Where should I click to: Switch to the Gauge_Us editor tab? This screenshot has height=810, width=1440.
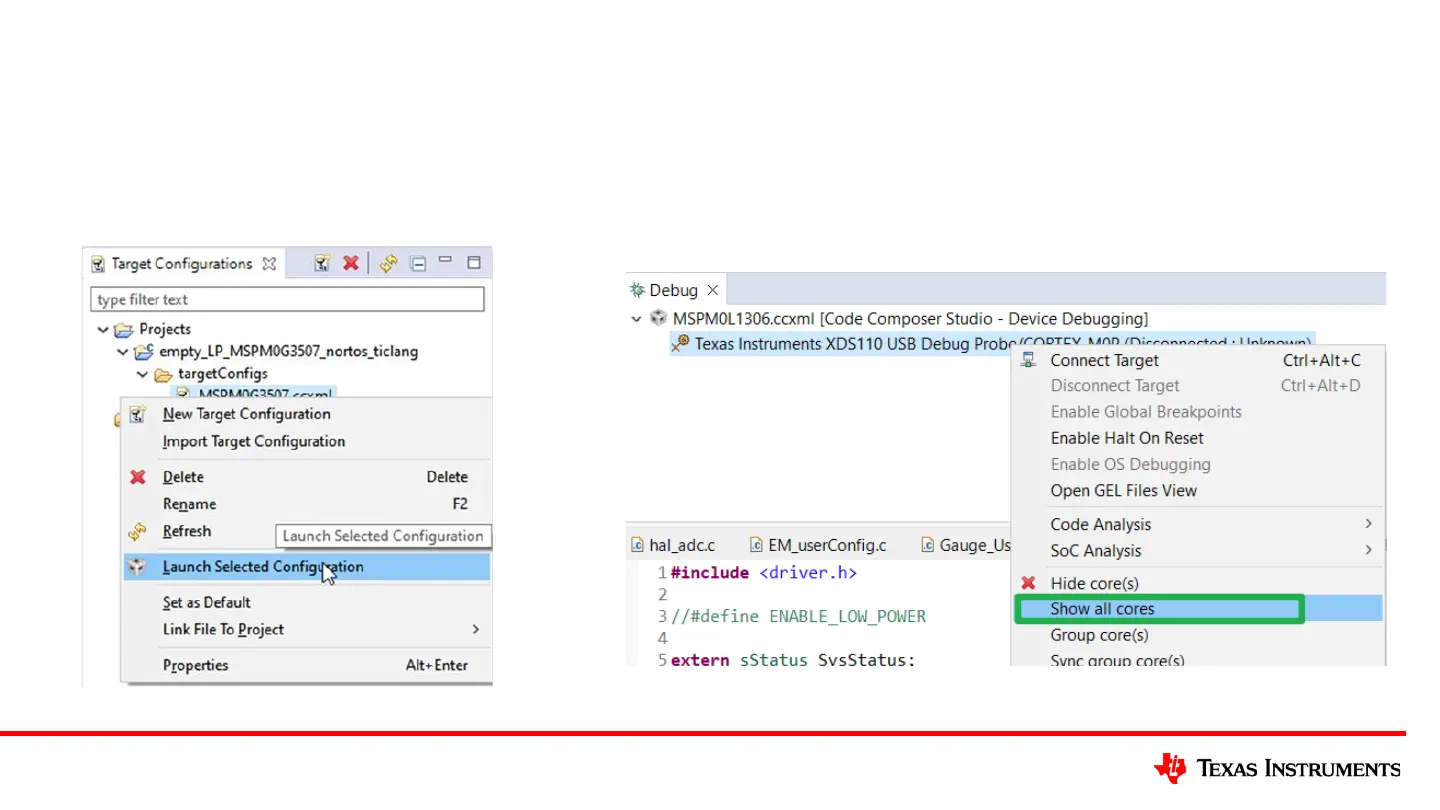[964, 545]
